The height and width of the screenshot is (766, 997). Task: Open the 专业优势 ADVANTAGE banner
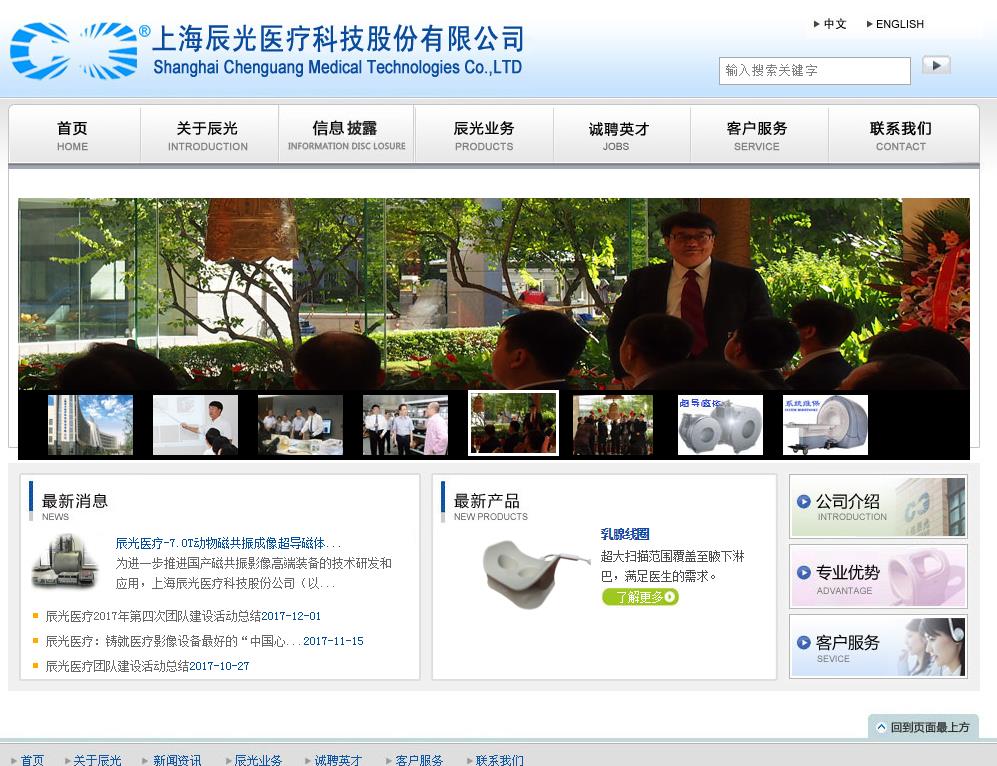coord(878,577)
